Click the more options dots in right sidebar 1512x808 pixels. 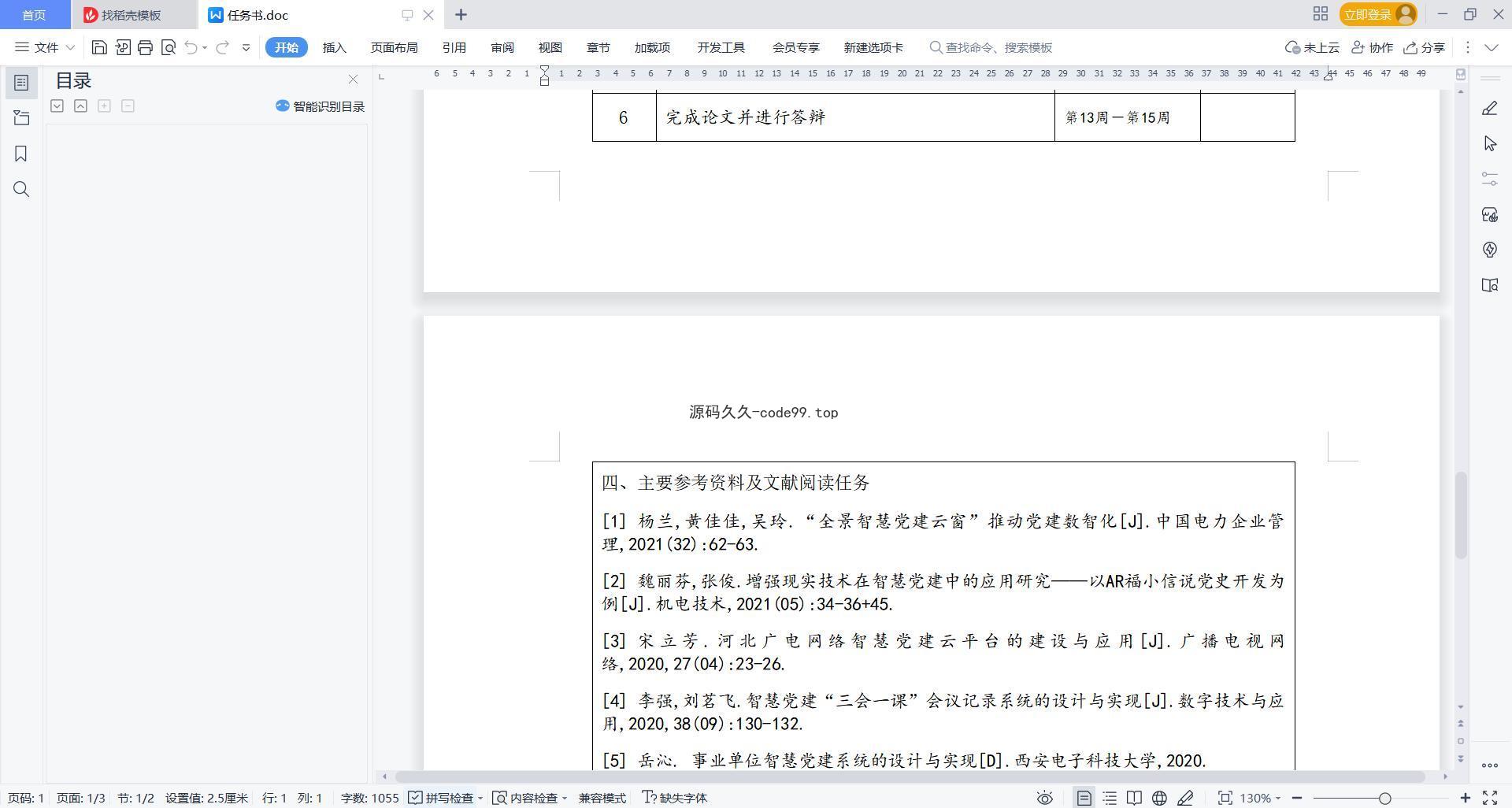click(1489, 765)
